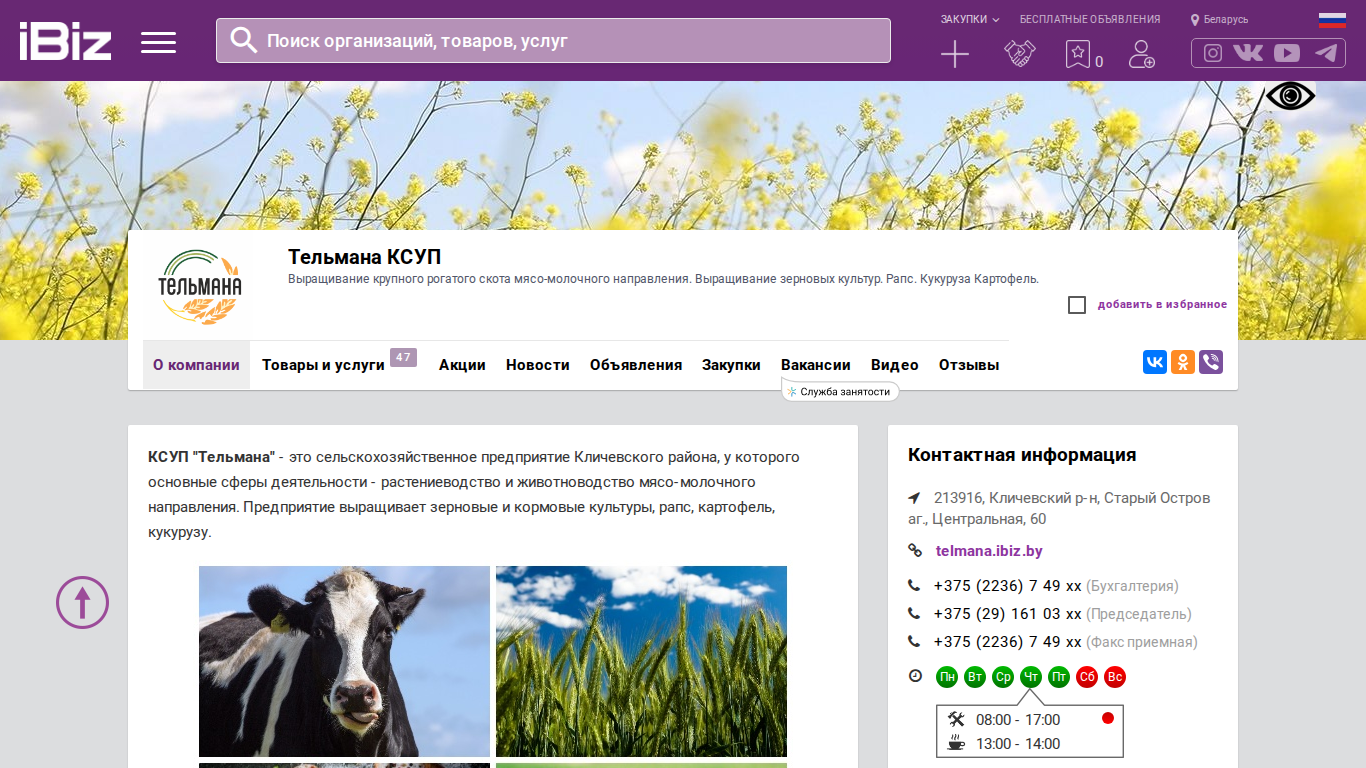Screen dimensions: 1366x768
Task: Check the 'добавить в избранное' checkbox
Action: click(x=1077, y=305)
